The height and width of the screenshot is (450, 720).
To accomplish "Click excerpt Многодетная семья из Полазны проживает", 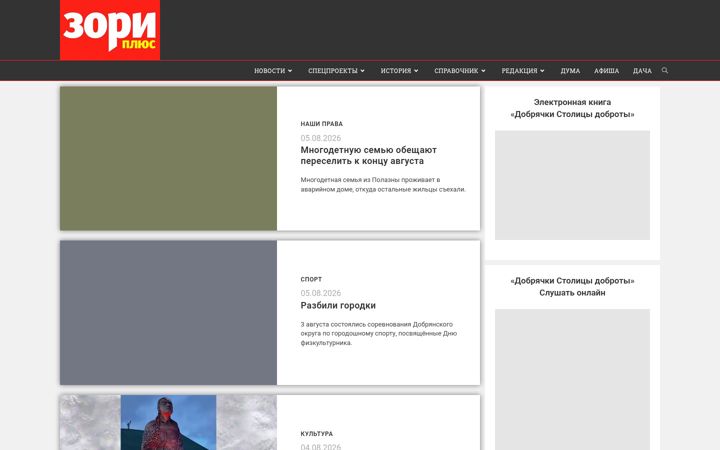I will [x=383, y=184].
